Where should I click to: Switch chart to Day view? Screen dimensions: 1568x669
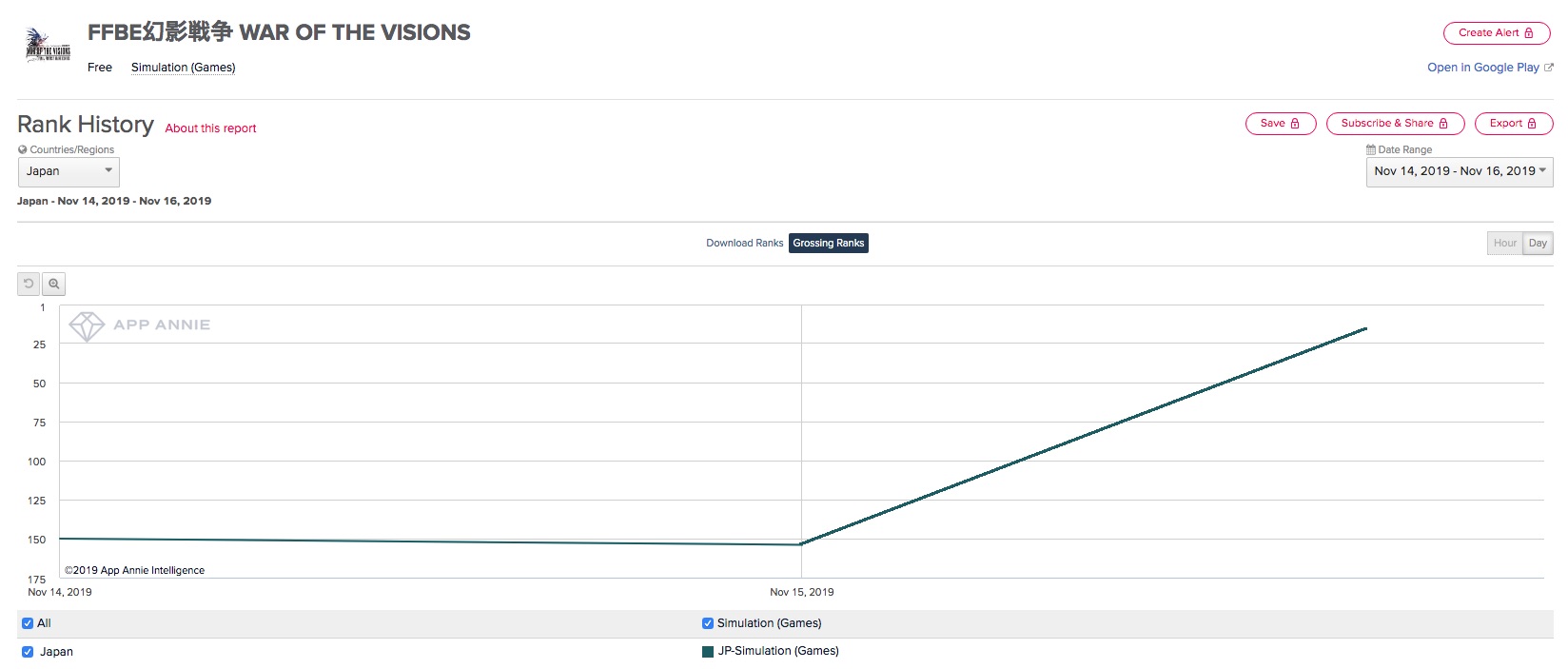pyautogui.click(x=1539, y=244)
